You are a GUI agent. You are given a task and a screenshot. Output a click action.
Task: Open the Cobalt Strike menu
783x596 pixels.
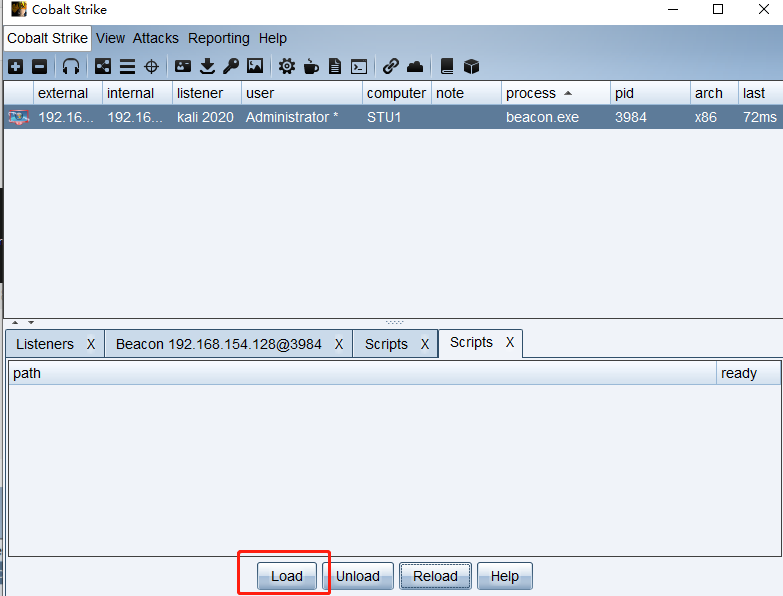point(47,38)
